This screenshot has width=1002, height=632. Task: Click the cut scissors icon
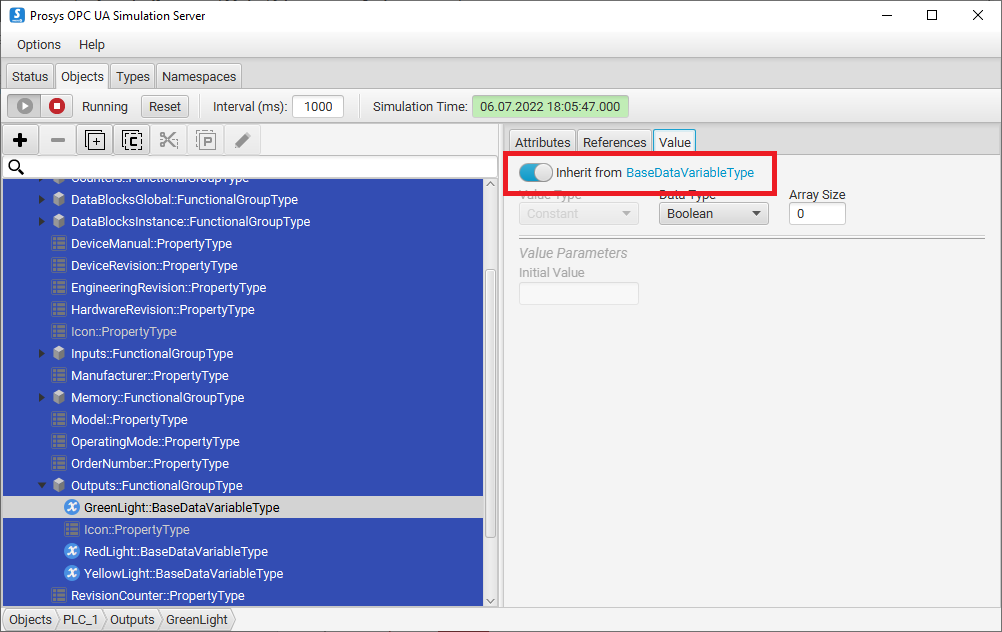tap(169, 140)
